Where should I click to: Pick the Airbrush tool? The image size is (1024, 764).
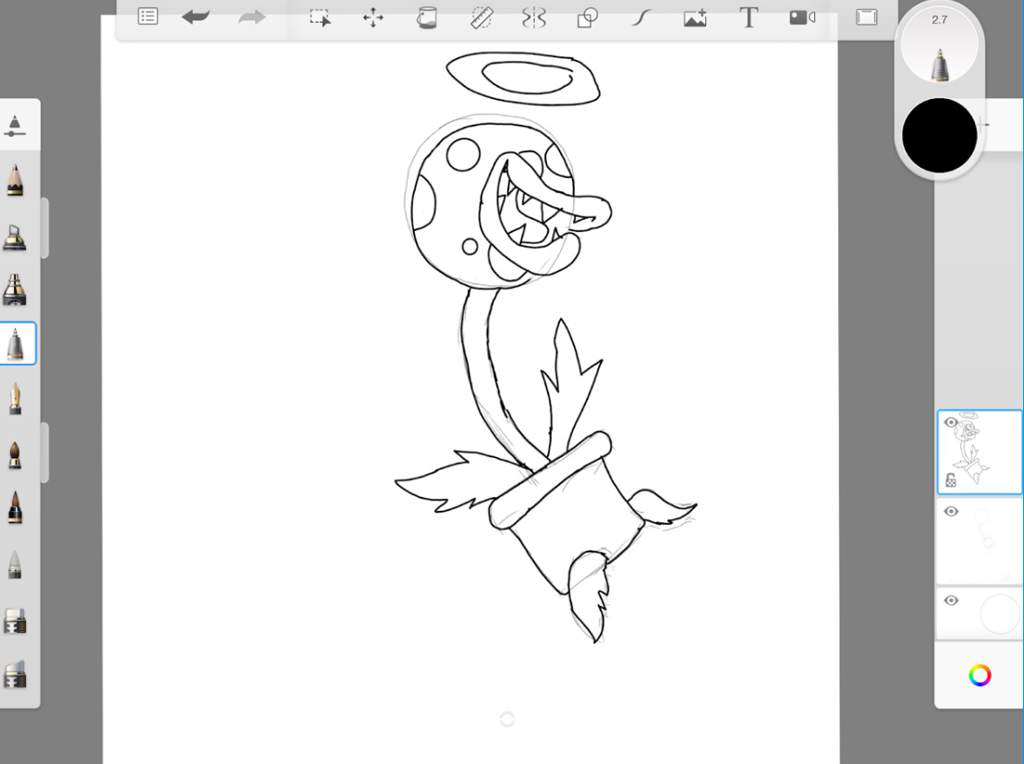point(14,237)
